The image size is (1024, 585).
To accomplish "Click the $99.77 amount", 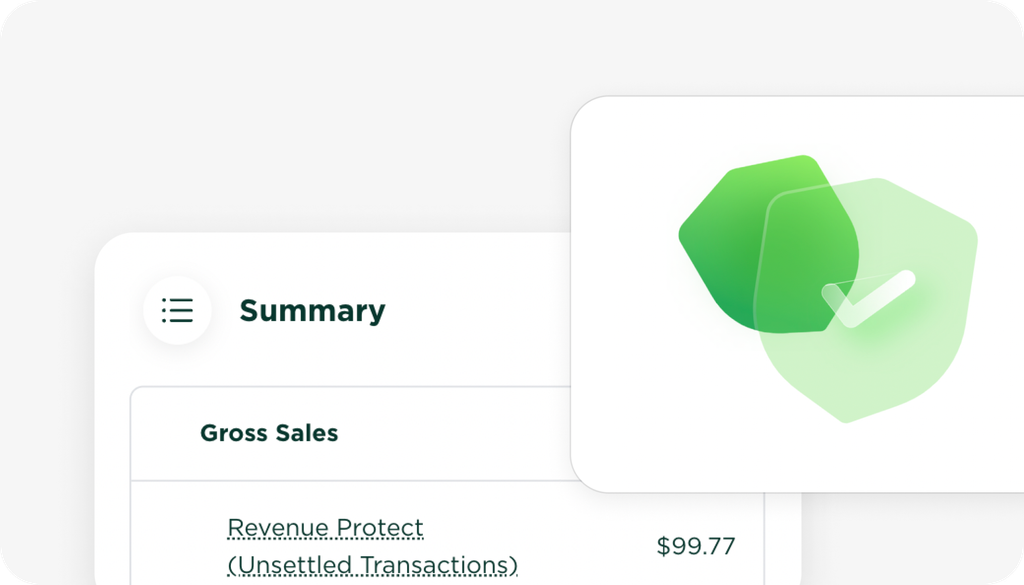I will pos(696,546).
